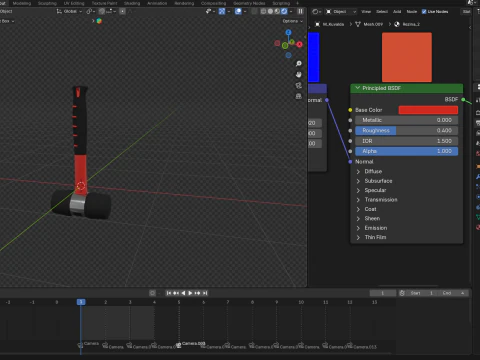The width and height of the screenshot is (480, 360).
Task: Open the node editor Add menu
Action: coord(397,12)
